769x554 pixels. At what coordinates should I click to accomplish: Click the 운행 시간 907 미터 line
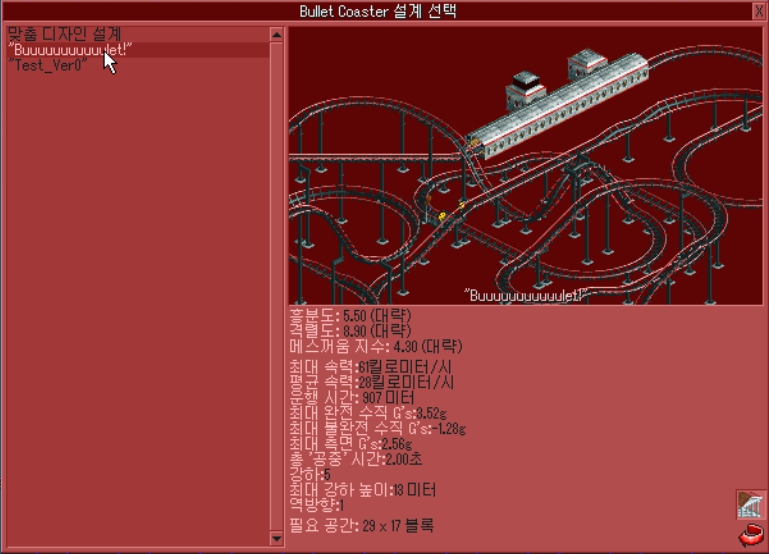tap(352, 398)
